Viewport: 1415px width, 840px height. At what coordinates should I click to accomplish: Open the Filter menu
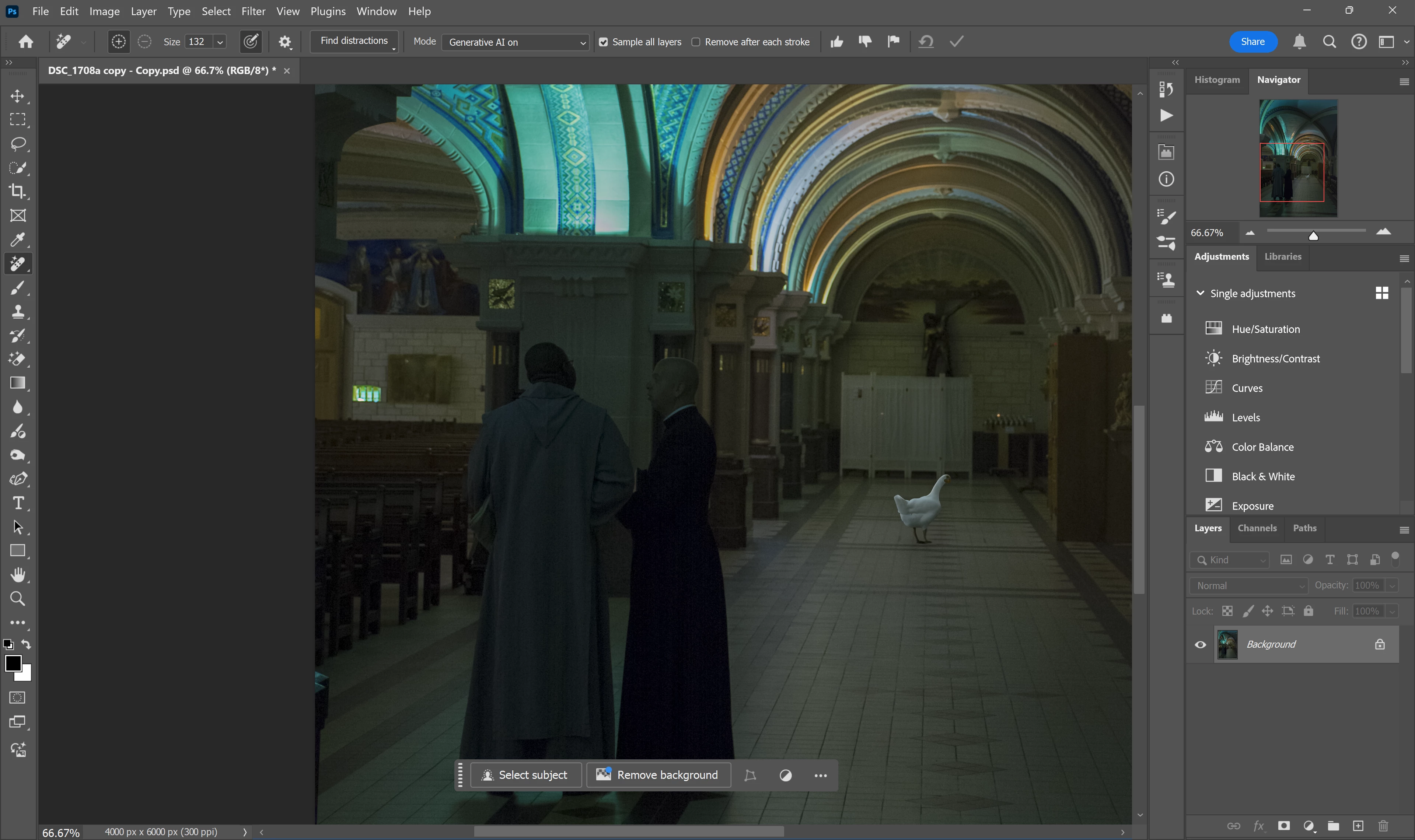click(x=253, y=11)
